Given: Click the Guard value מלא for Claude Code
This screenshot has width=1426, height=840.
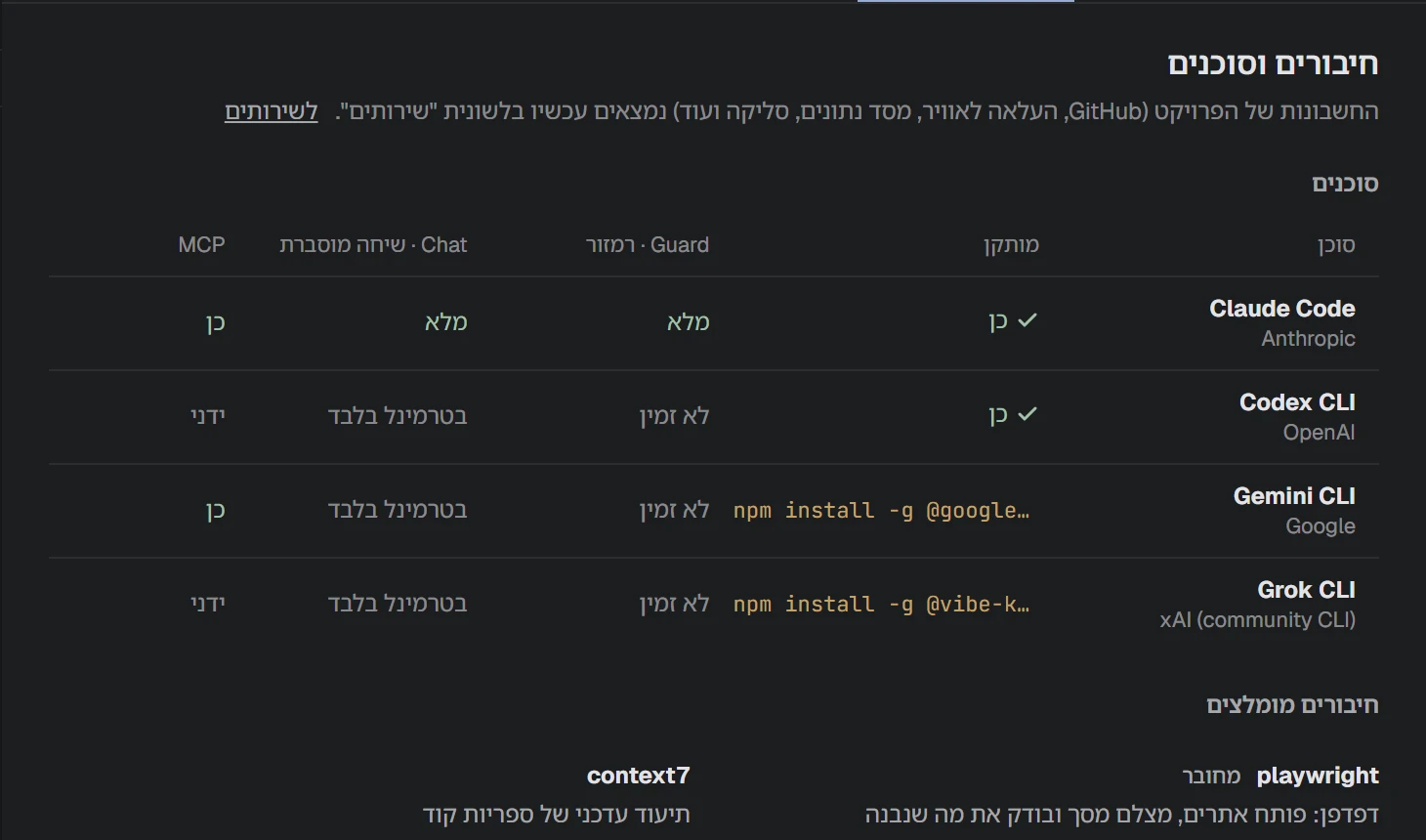Looking at the screenshot, I should 689,322.
